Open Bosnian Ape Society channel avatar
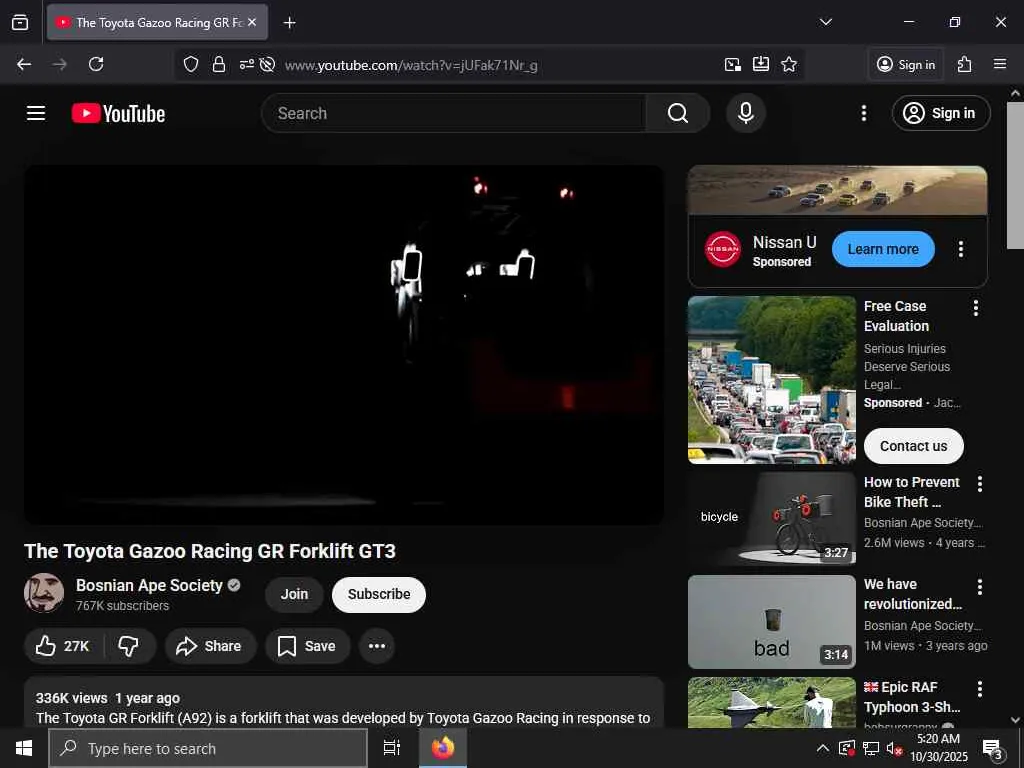The height and width of the screenshot is (768, 1024). [44, 593]
